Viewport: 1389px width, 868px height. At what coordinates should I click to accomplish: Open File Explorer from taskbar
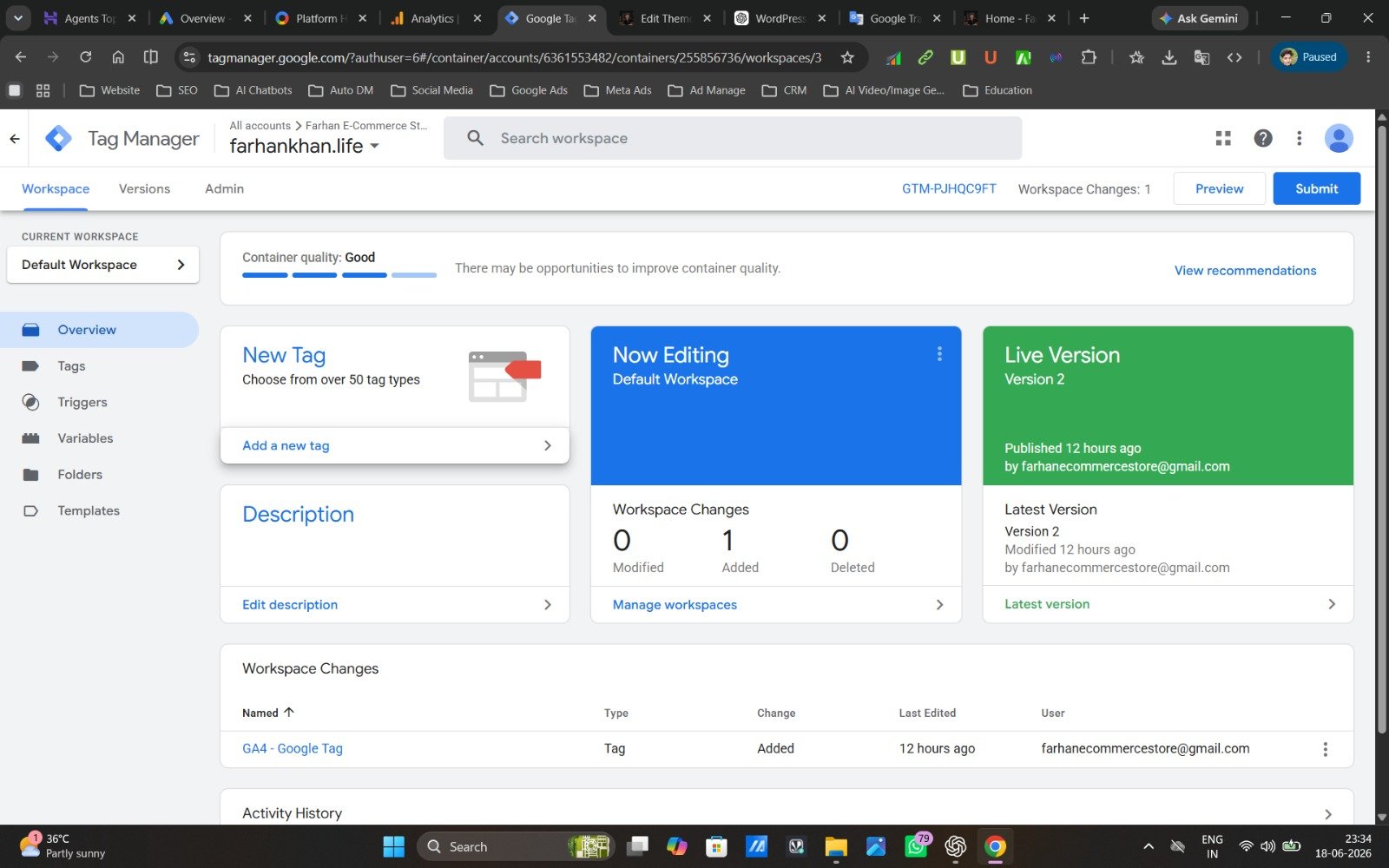[836, 846]
